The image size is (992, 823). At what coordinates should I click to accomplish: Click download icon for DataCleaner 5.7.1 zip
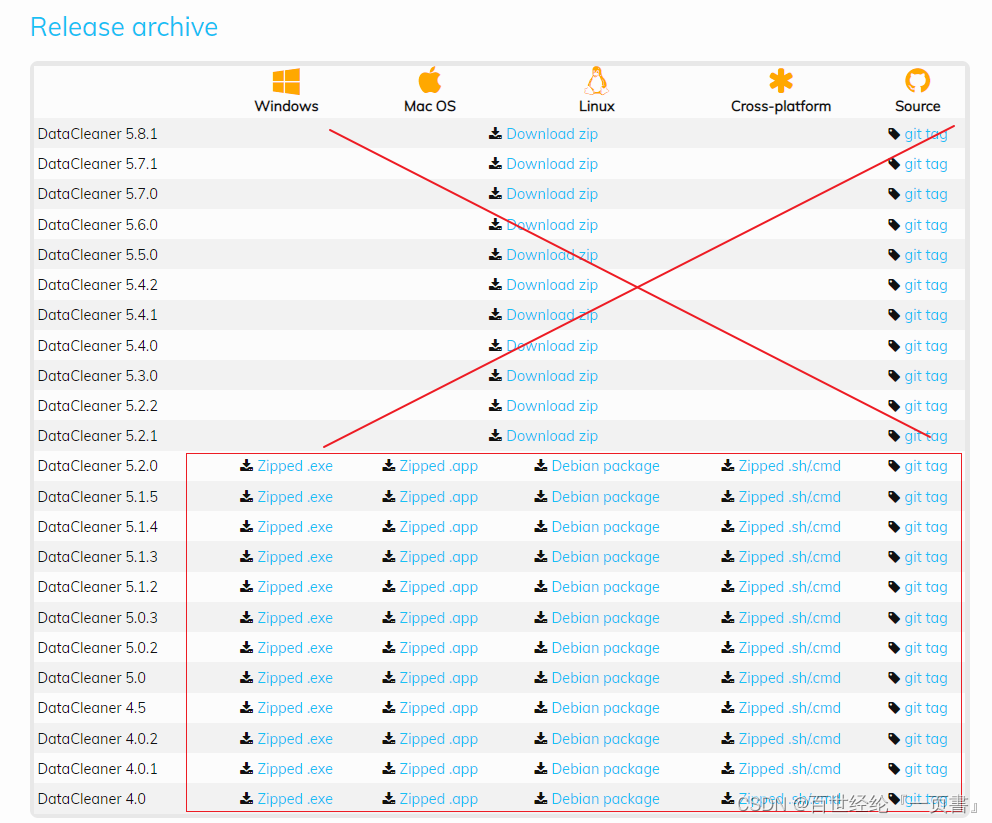(495, 164)
